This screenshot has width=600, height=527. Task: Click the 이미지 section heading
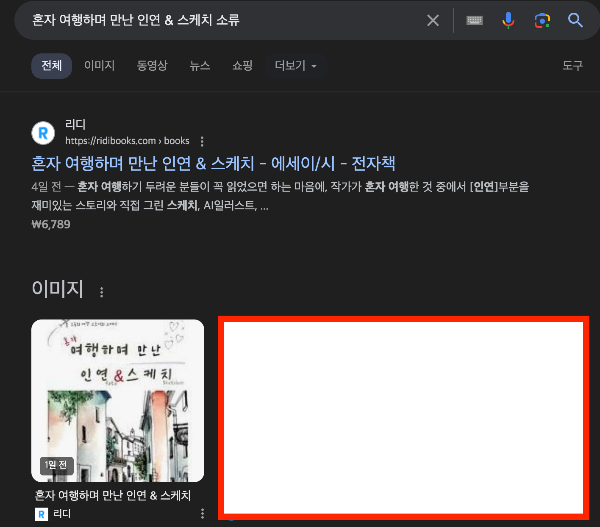click(x=57, y=289)
